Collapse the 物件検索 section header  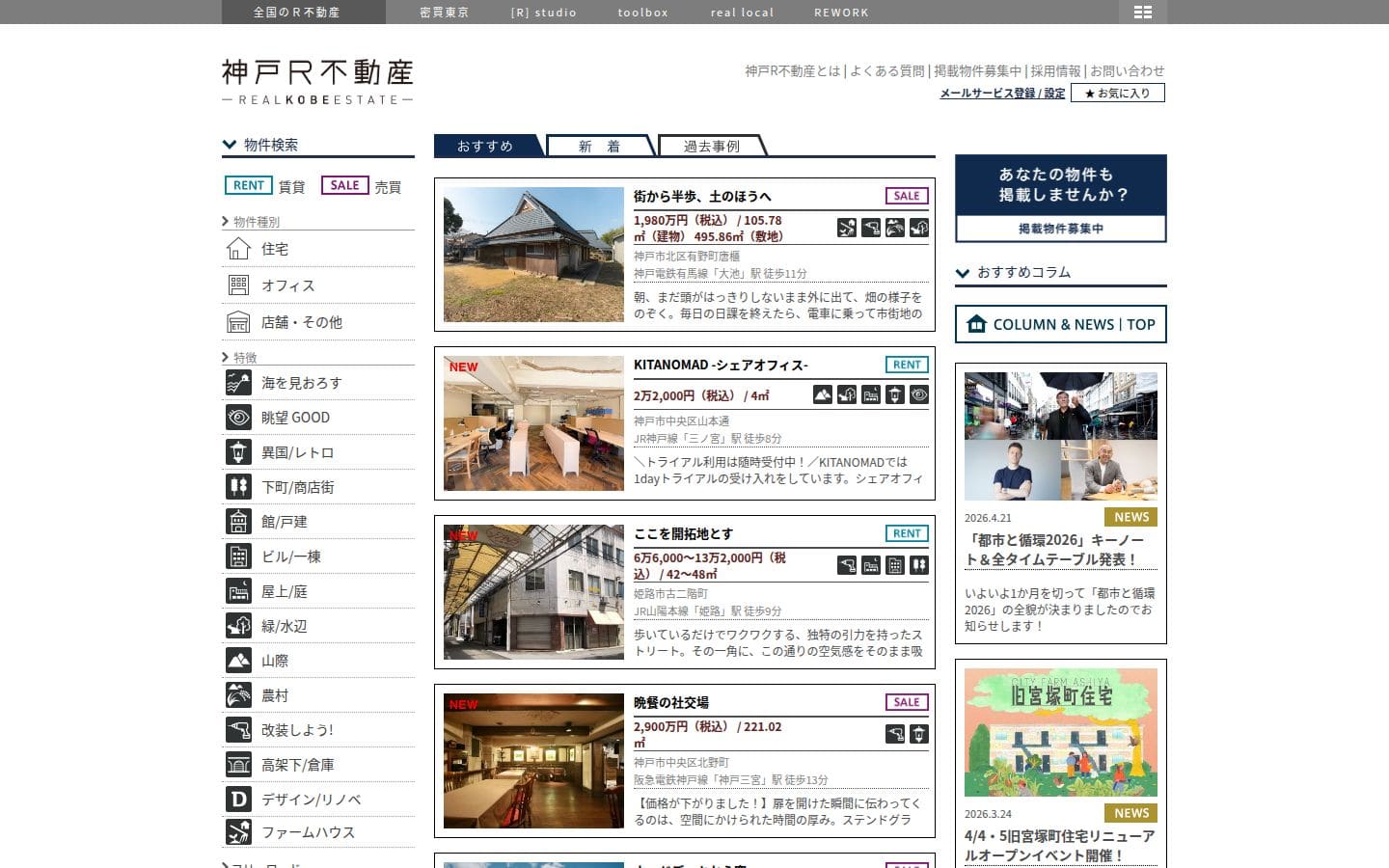tap(318, 145)
